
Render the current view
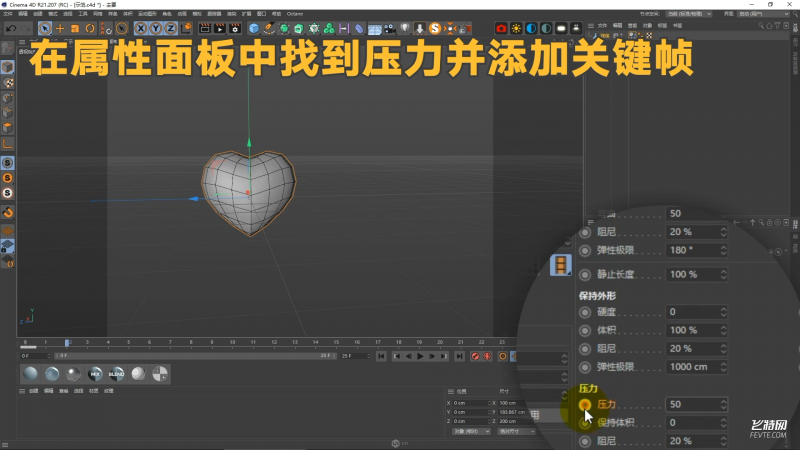(205, 29)
